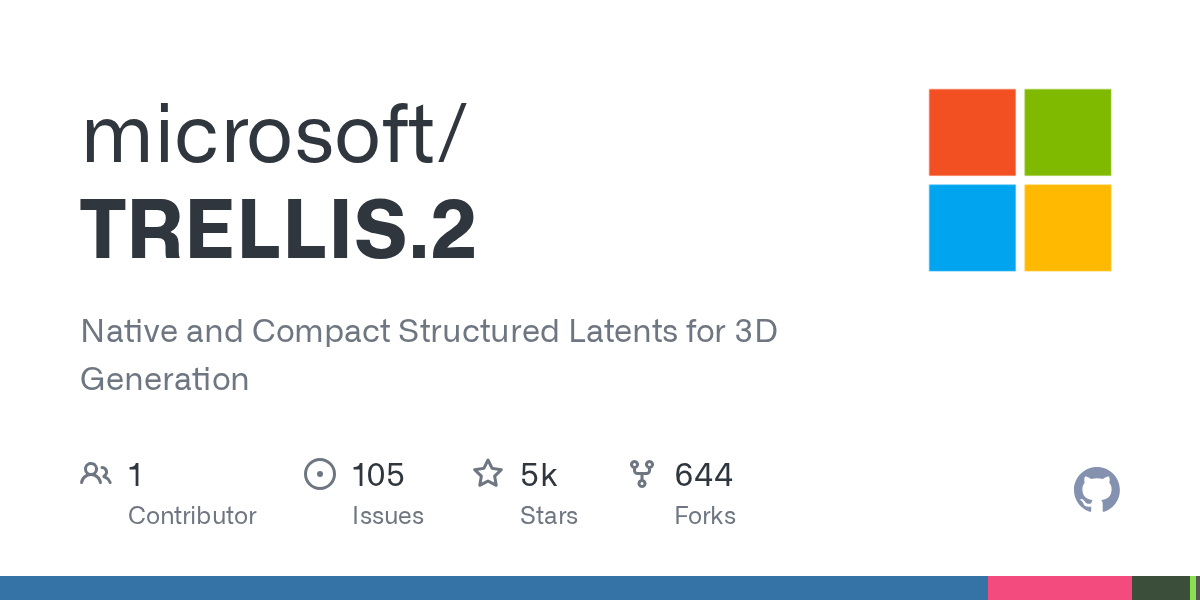Click the GitHub Octocat logo
Viewport: 1200px width, 600px height.
(x=1096, y=490)
